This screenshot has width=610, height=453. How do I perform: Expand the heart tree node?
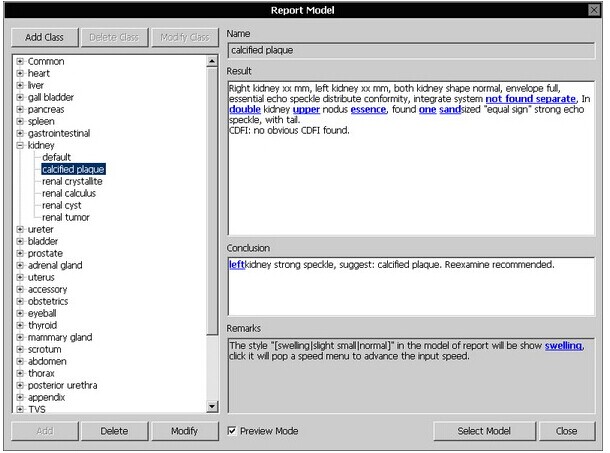click(x=20, y=74)
